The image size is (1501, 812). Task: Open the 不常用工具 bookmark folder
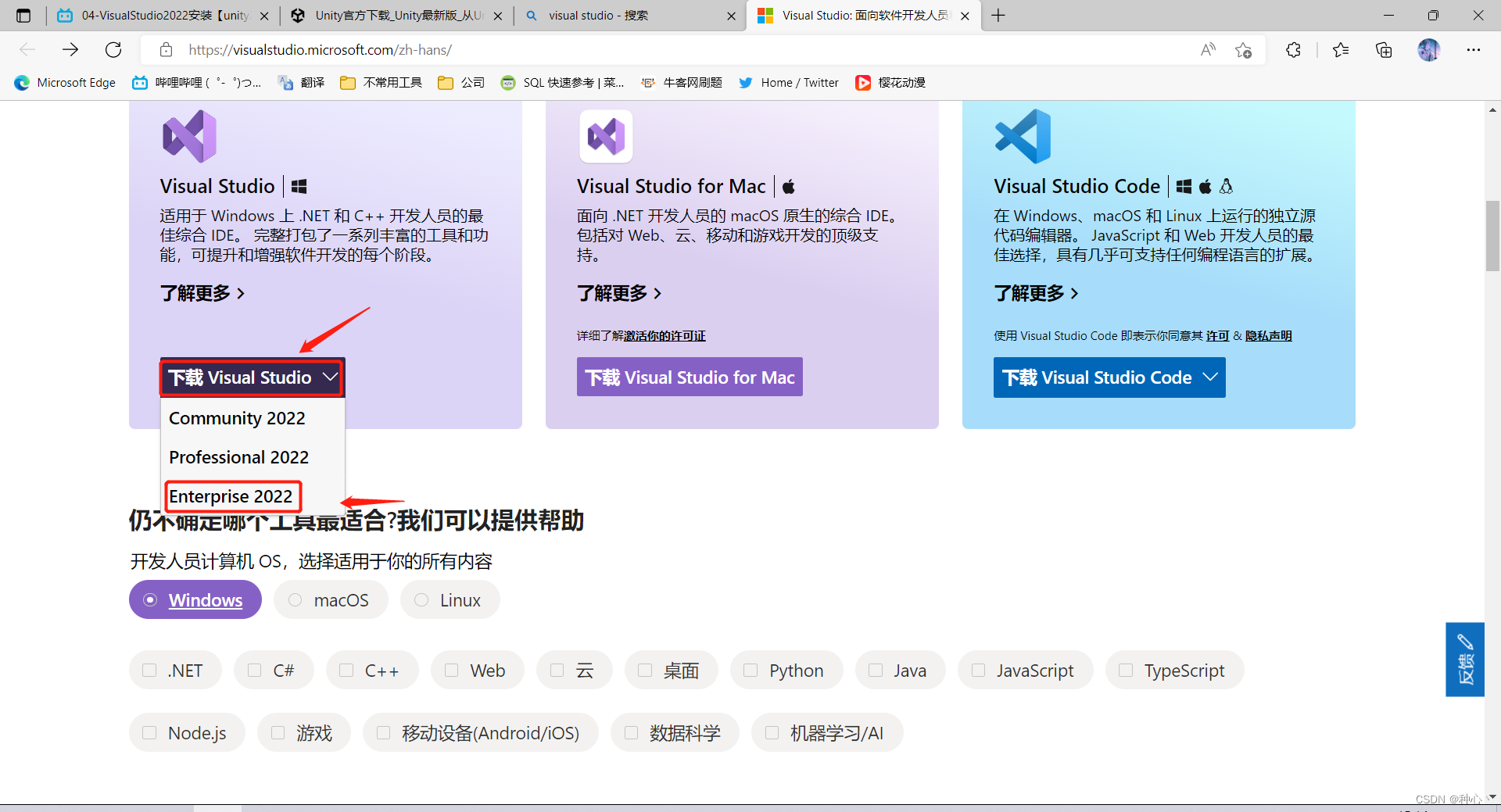tap(381, 82)
